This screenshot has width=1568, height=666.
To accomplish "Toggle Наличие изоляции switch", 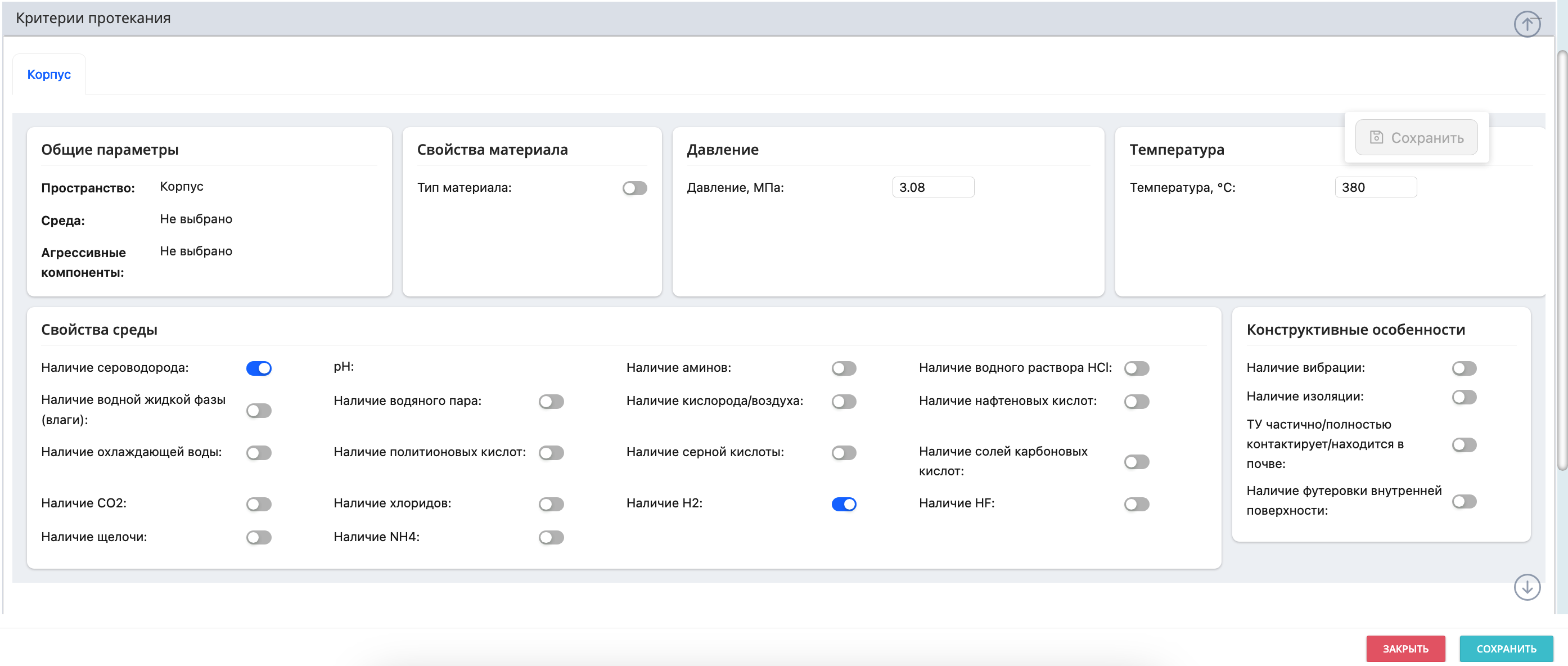I will (x=1464, y=398).
